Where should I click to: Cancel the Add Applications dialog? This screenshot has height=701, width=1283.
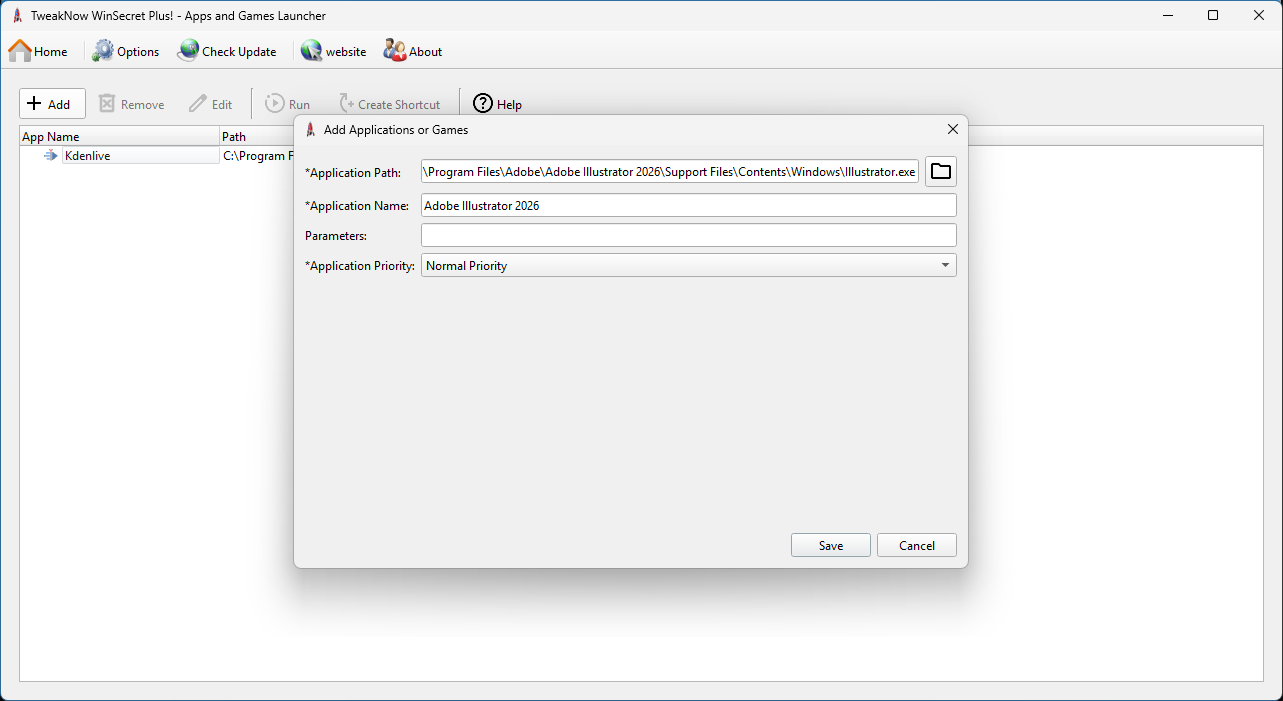click(x=916, y=545)
